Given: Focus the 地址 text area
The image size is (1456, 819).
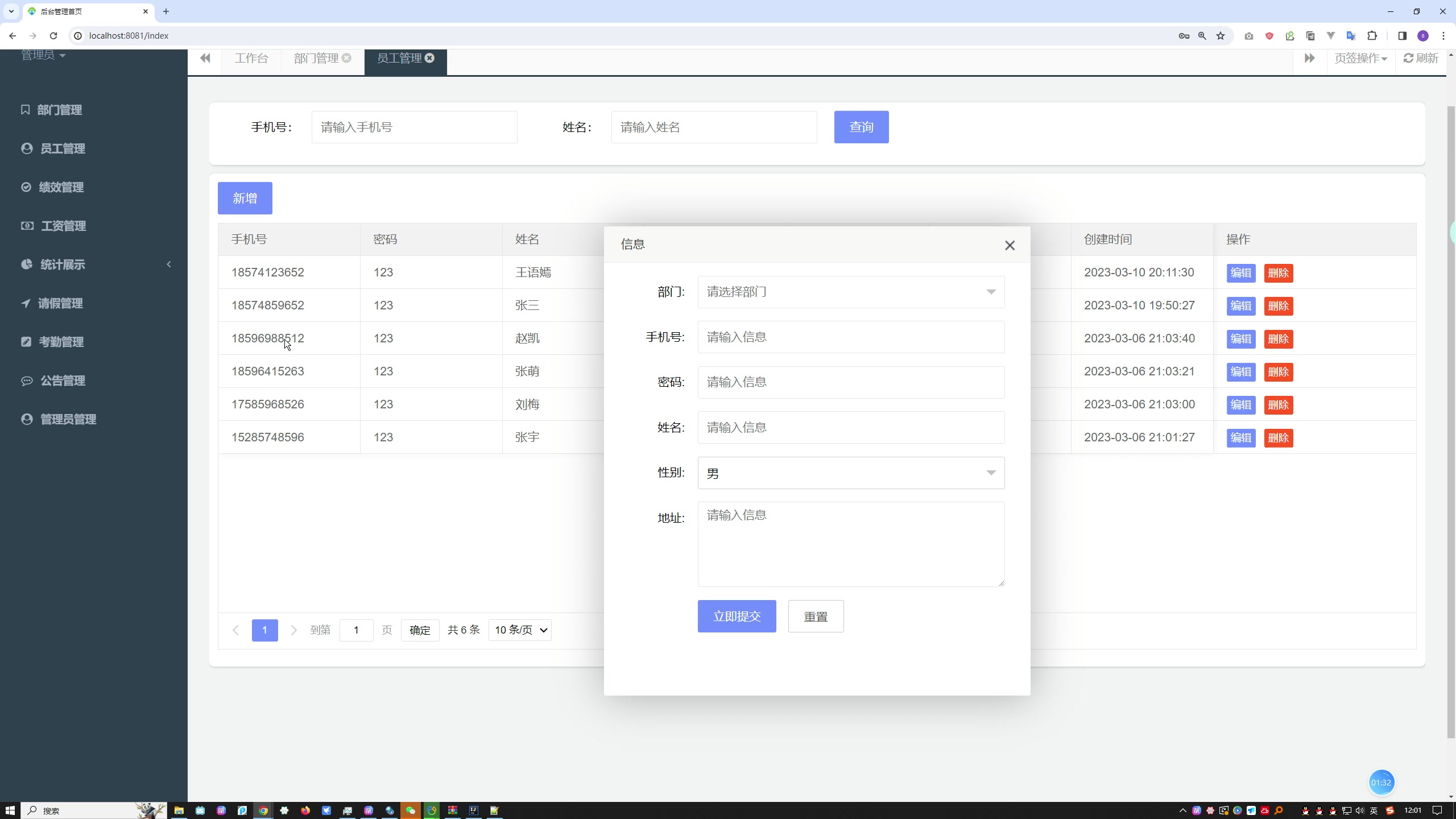Looking at the screenshot, I should [x=851, y=544].
